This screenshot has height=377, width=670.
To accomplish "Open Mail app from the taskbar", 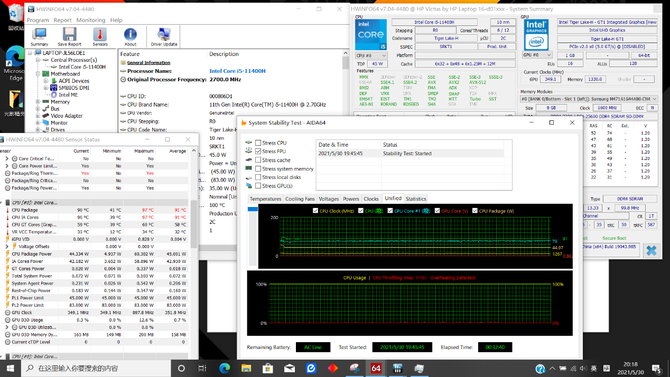I will click(x=289, y=368).
